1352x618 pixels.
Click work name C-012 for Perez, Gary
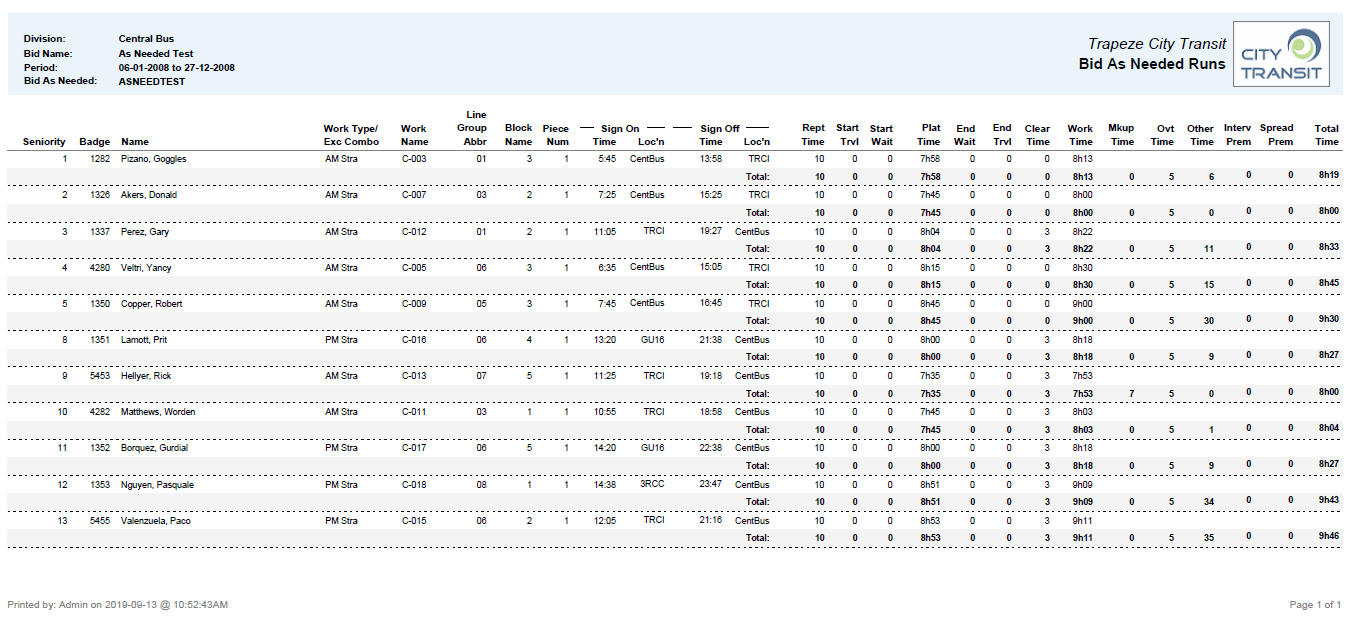pos(413,231)
